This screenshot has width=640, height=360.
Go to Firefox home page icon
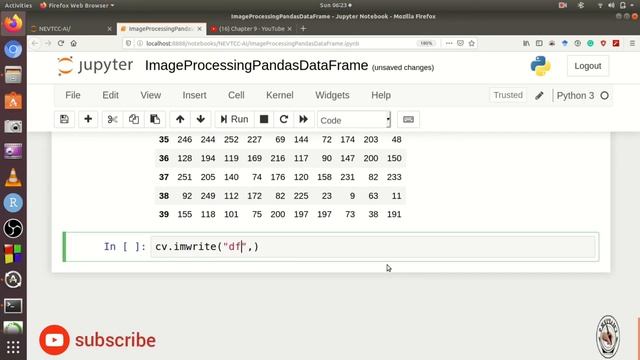[74, 43]
